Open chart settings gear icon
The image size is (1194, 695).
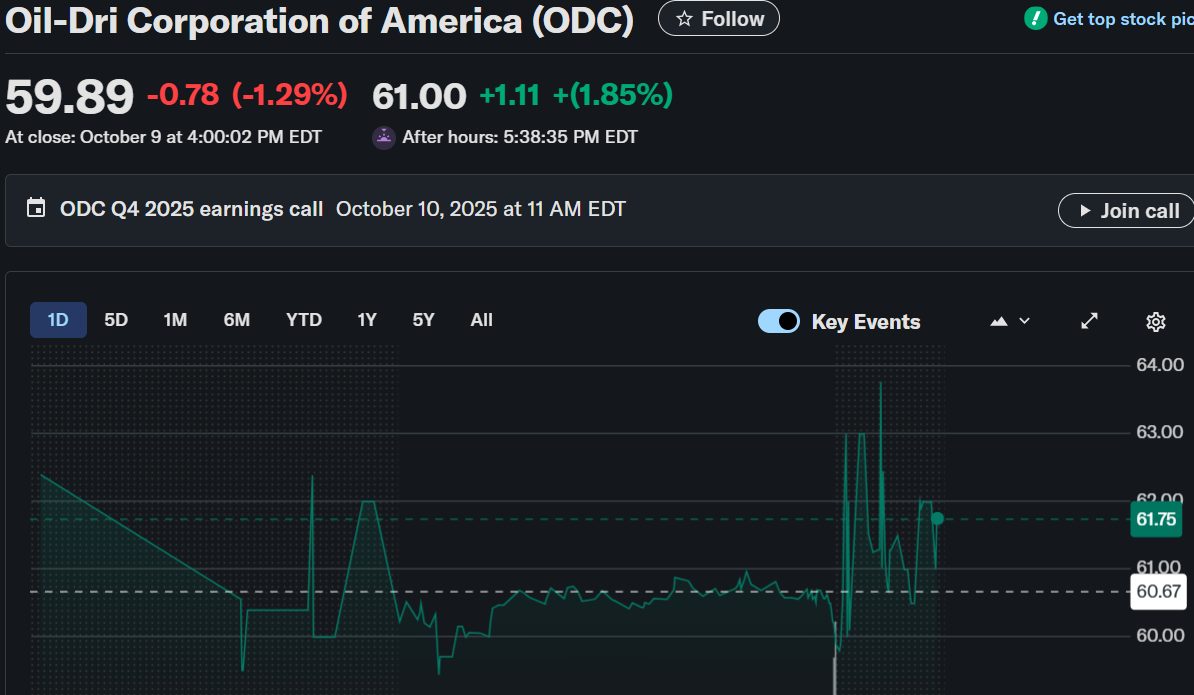click(1156, 321)
